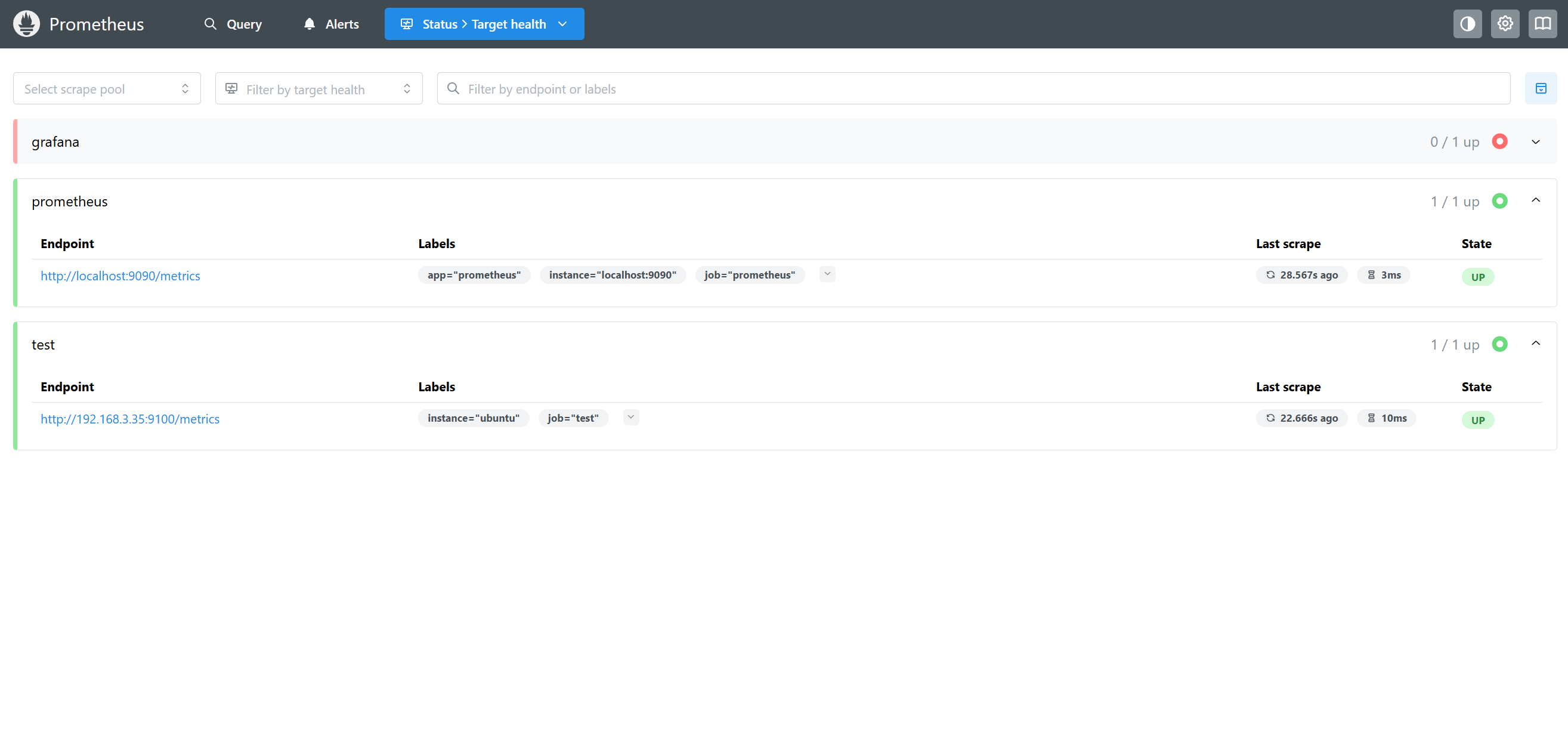Click the collapse all pools icon button
The image size is (1568, 742).
1541,89
